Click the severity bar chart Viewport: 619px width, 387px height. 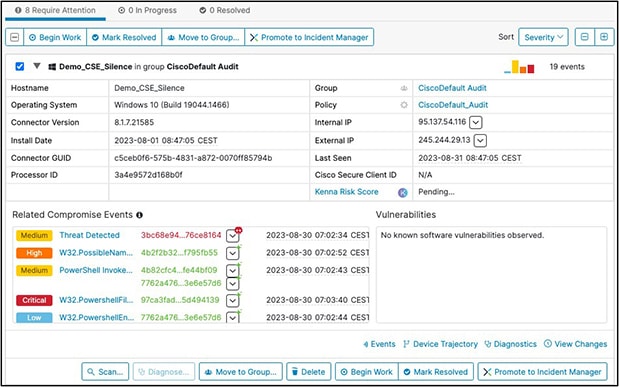point(519,67)
